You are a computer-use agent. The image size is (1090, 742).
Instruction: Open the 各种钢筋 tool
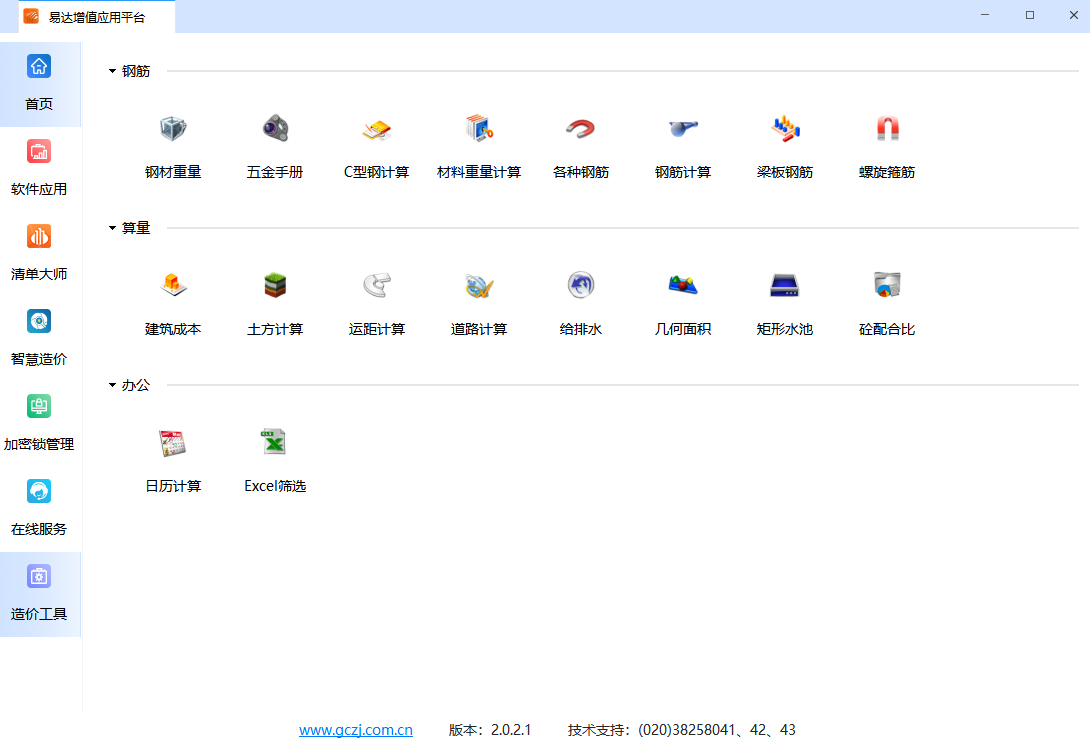click(580, 146)
